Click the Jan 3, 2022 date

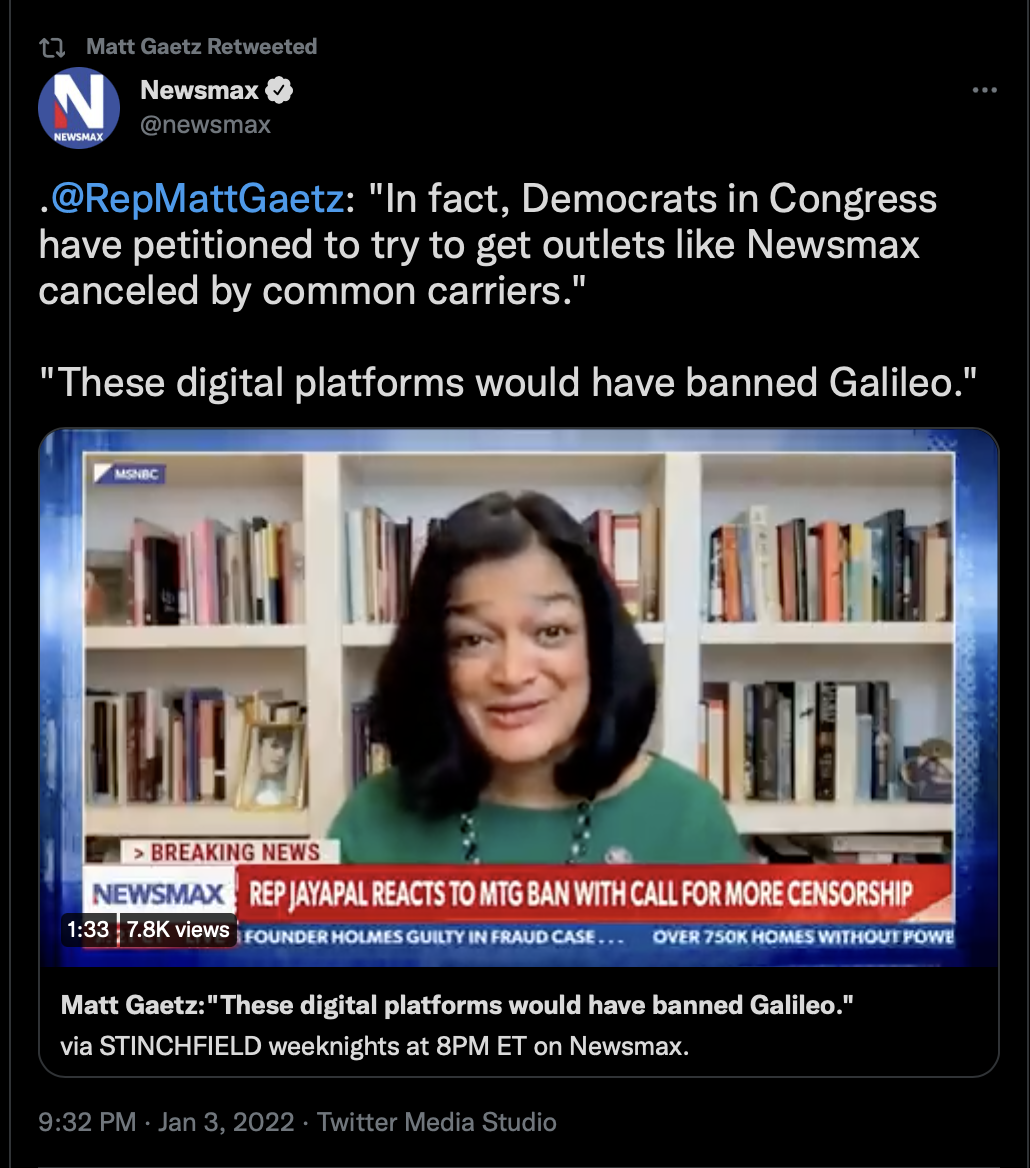[226, 1122]
